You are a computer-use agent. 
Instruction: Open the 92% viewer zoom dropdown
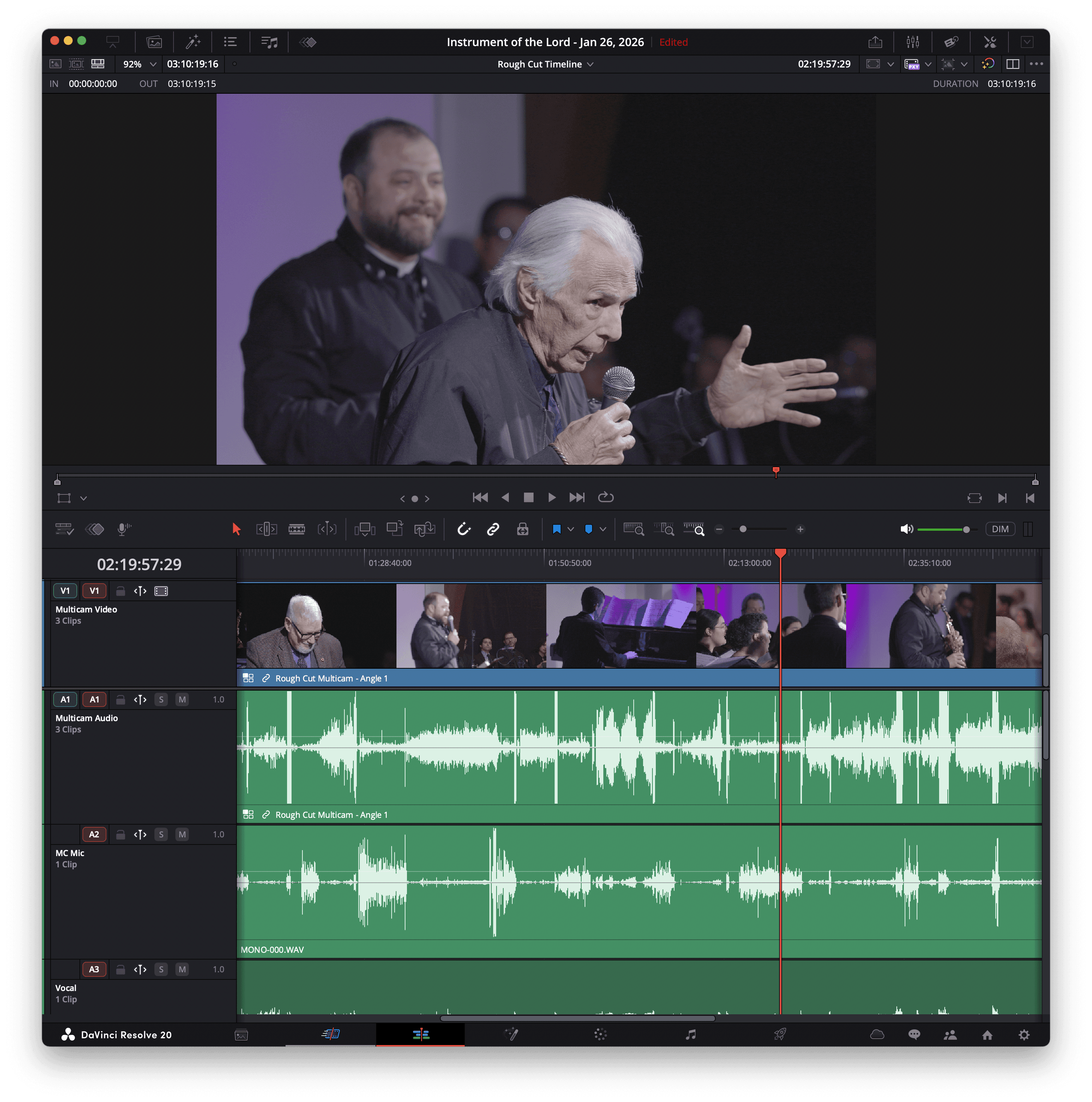pyautogui.click(x=153, y=64)
